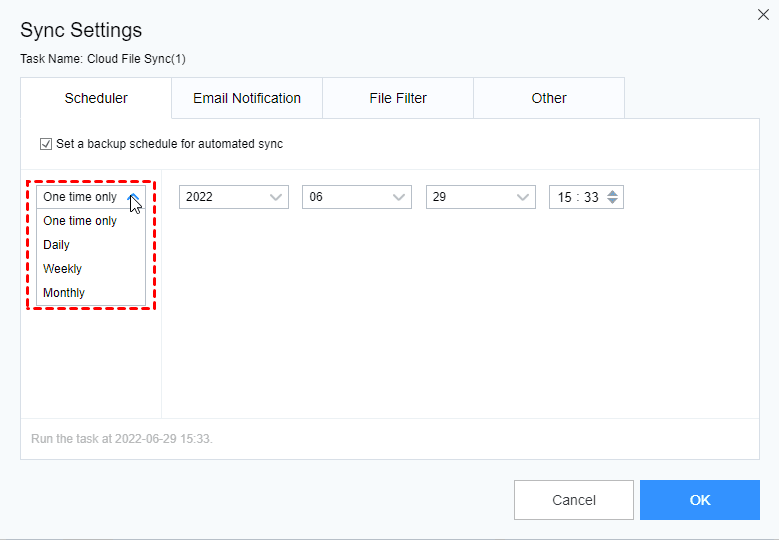Choose Daily from schedule list

(x=57, y=245)
